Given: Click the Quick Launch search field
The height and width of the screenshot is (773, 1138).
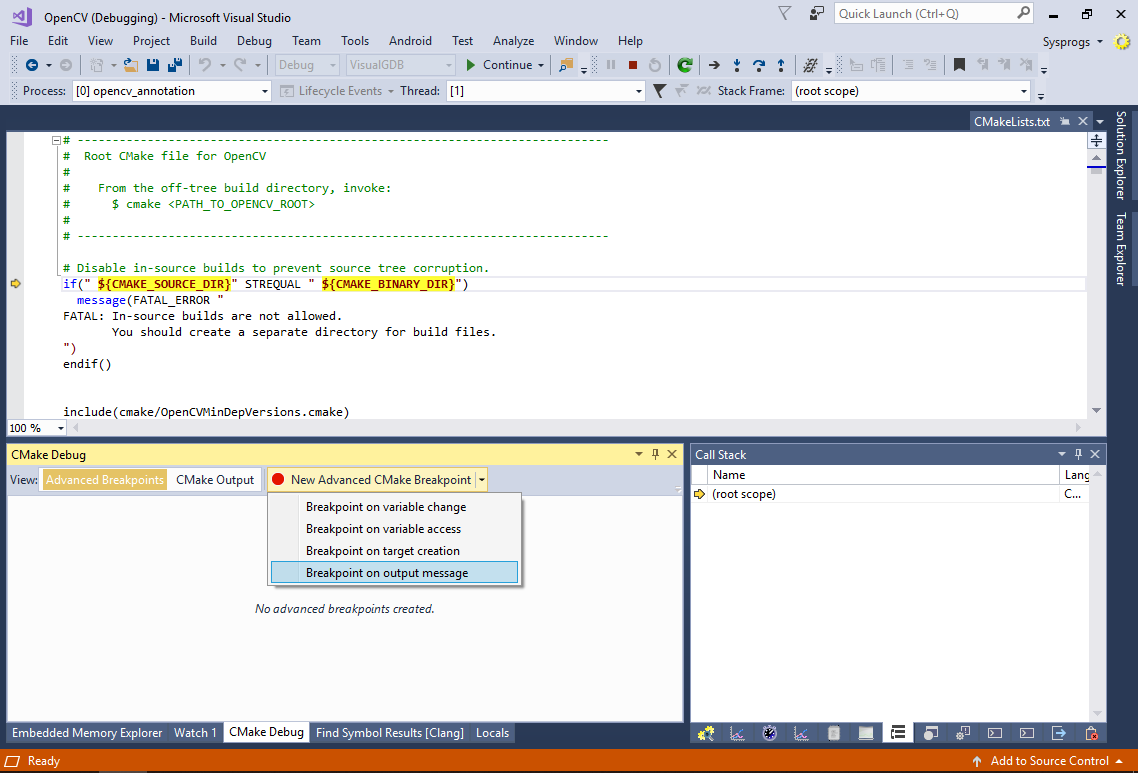Looking at the screenshot, I should click(x=925, y=13).
